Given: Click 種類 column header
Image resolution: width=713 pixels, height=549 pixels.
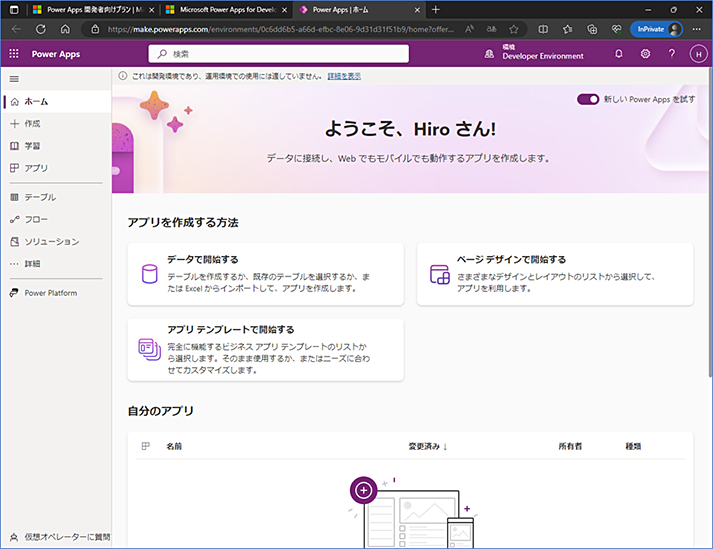Looking at the screenshot, I should (x=633, y=447).
